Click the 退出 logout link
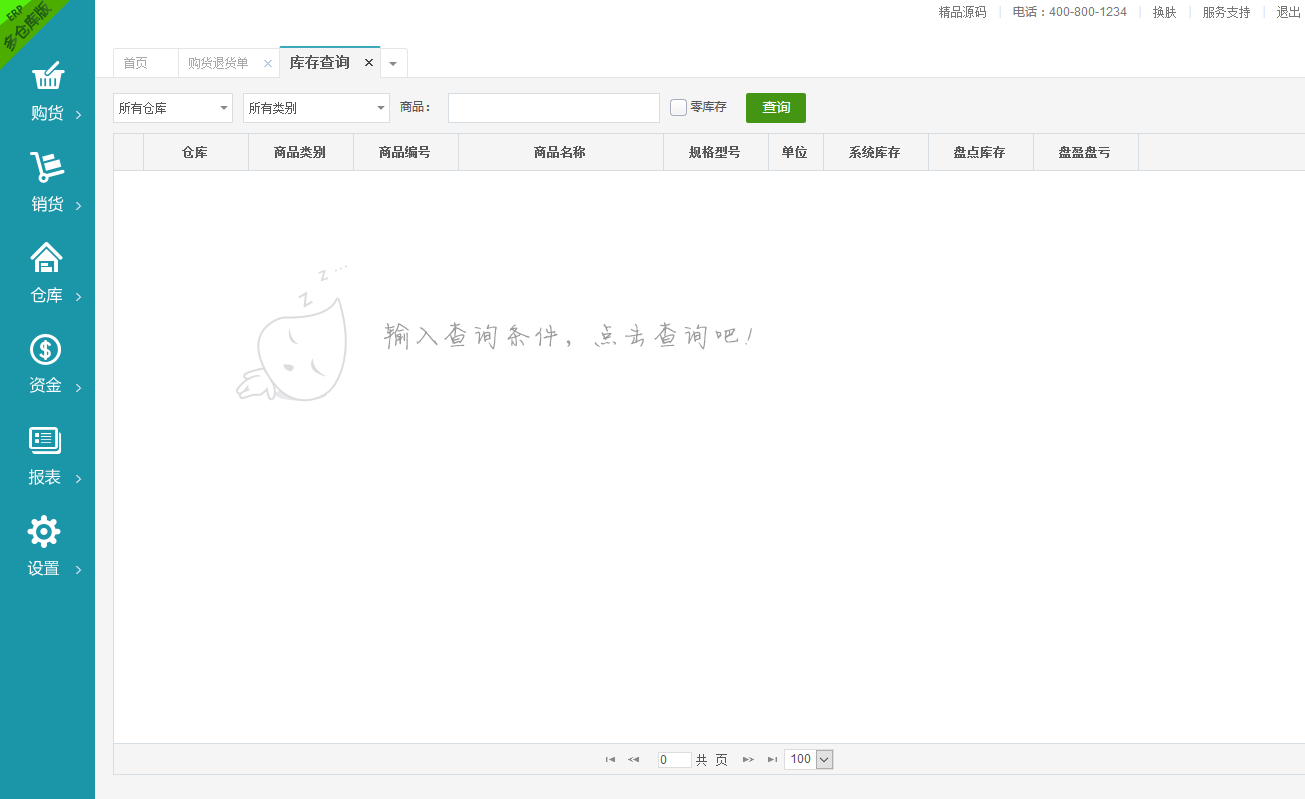 (1288, 12)
